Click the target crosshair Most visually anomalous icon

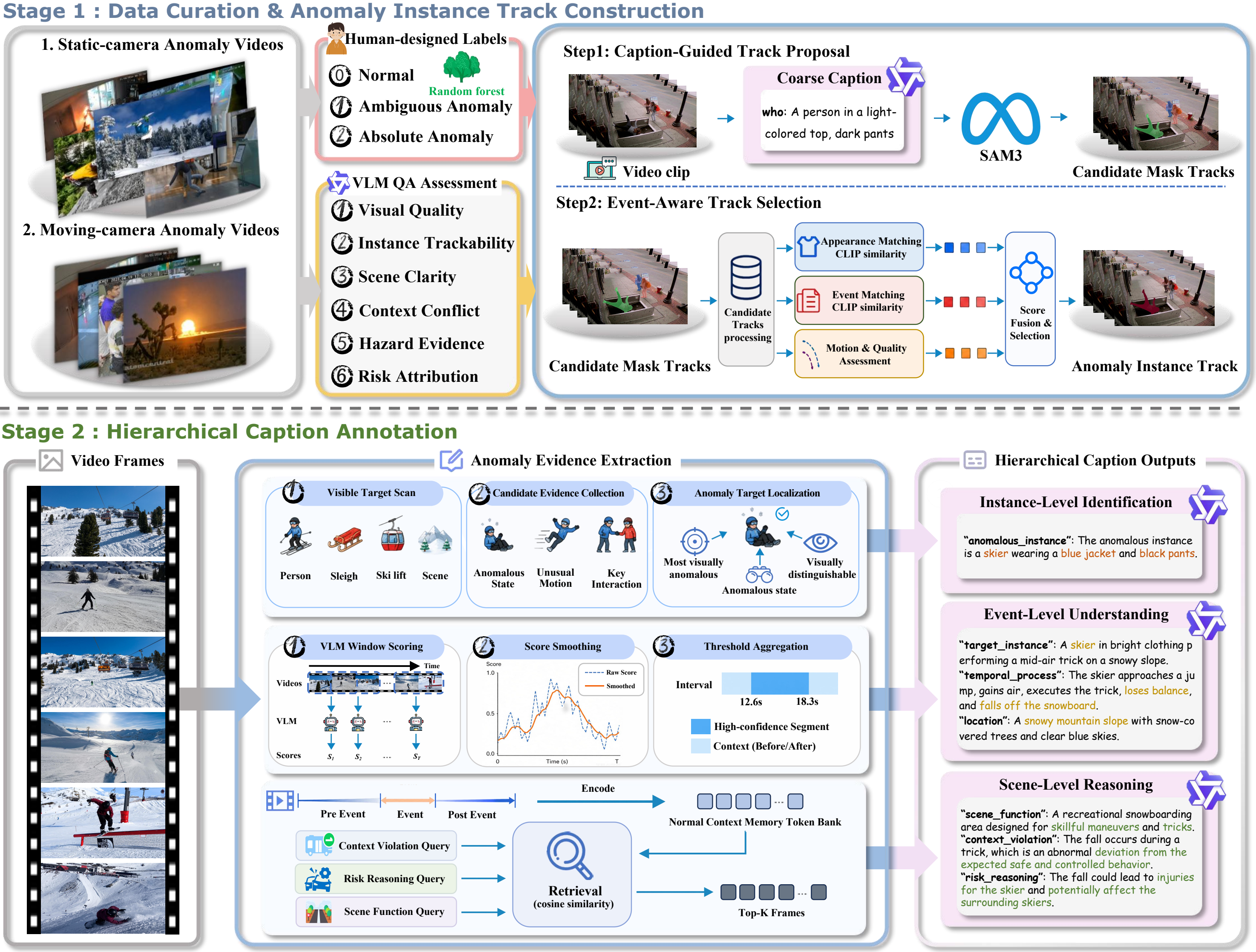pyautogui.click(x=694, y=541)
